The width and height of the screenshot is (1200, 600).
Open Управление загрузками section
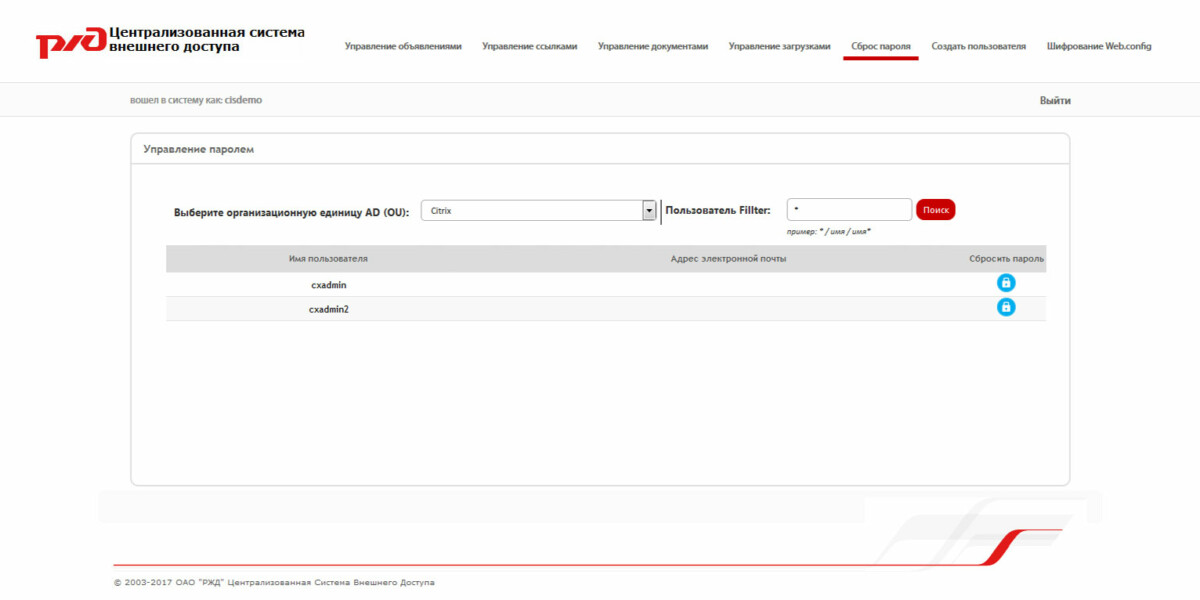(x=779, y=46)
